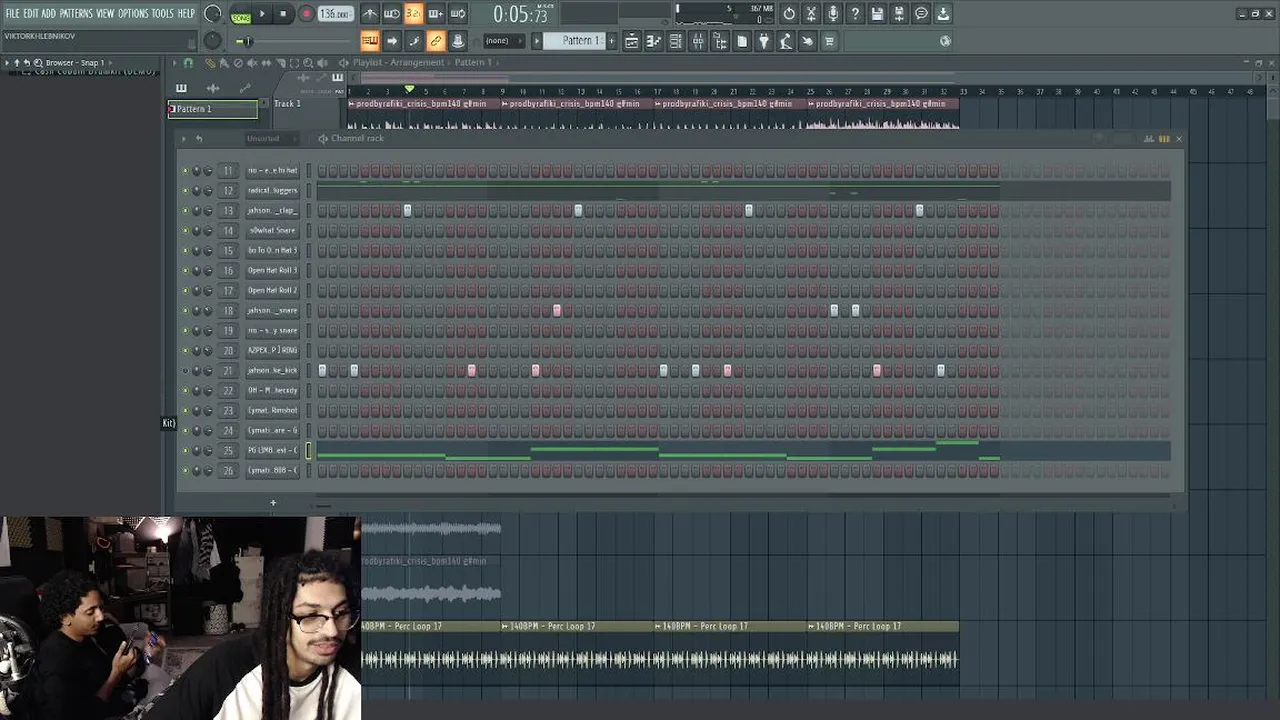The image size is (1280, 720).
Task: Toggle the metronome icon
Action: tap(370, 14)
